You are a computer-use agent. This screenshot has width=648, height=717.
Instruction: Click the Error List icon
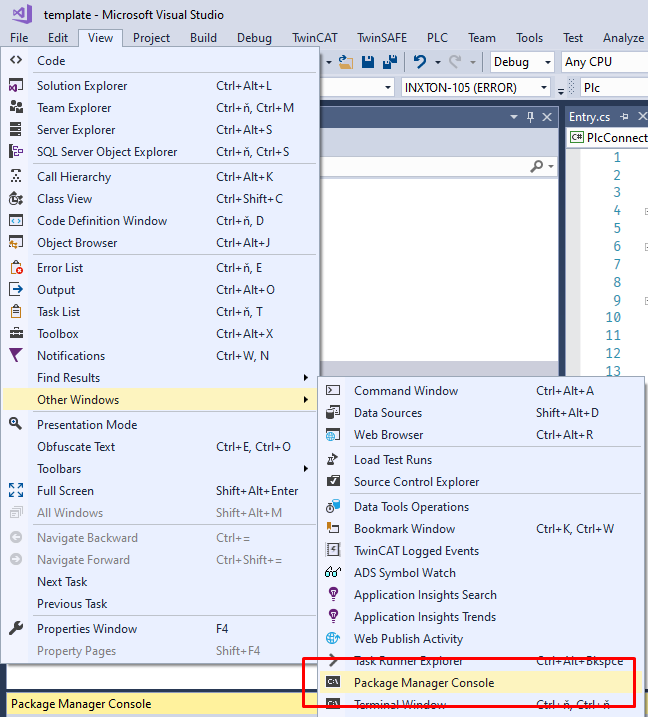(16, 268)
